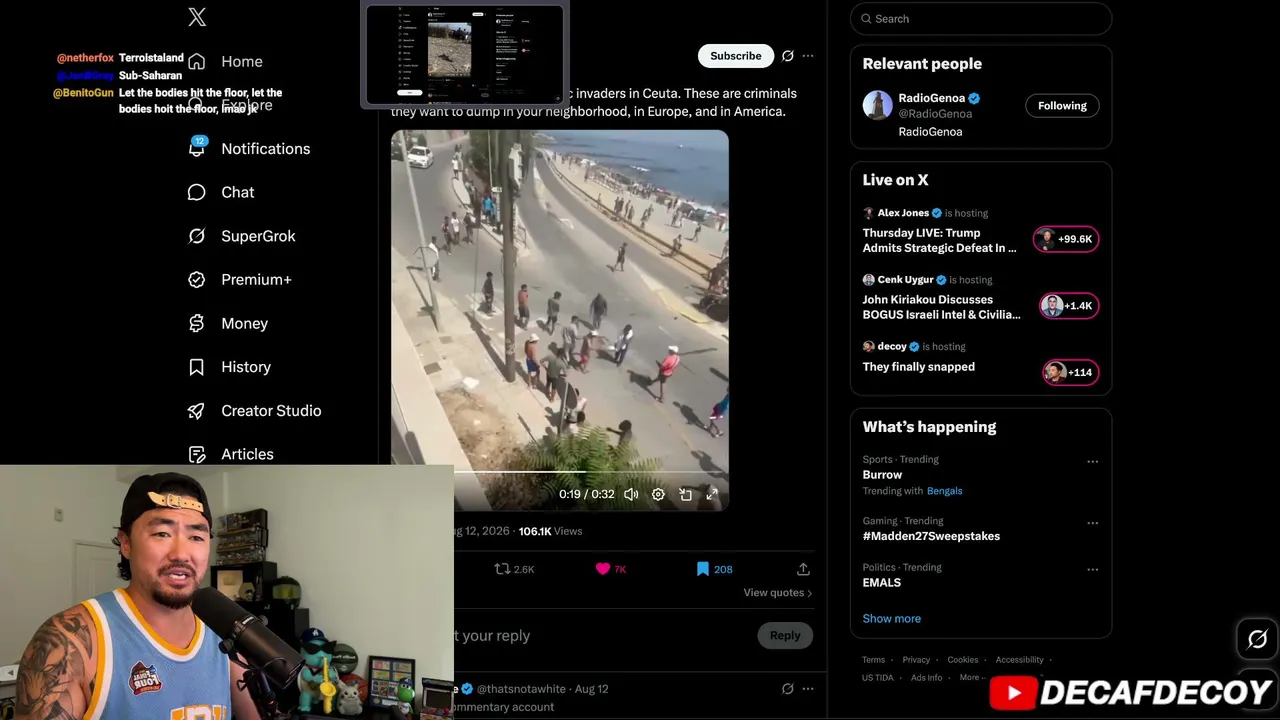Open the floating Grok button at right edge

(x=1257, y=639)
